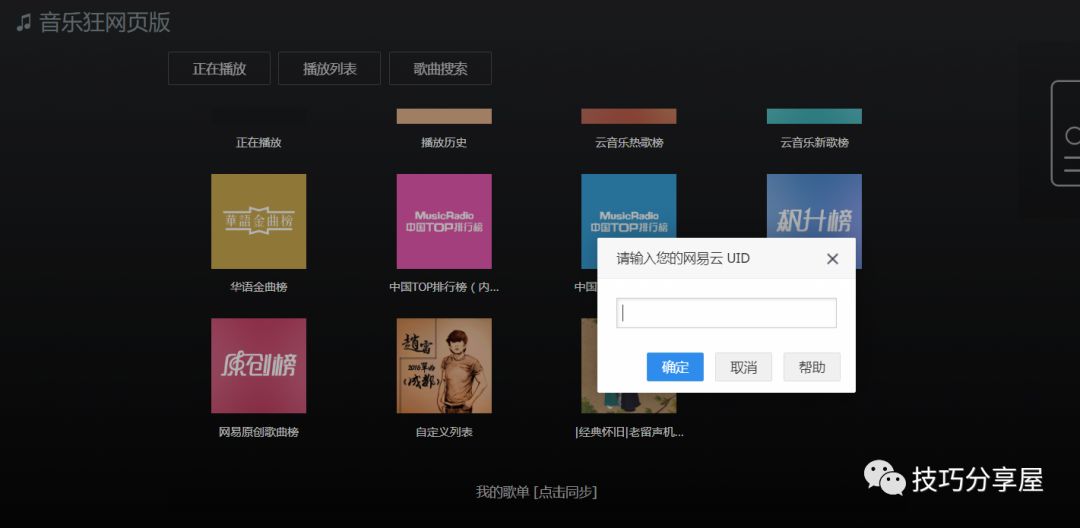Cancel the UID dialog with 取消

[x=743, y=367]
